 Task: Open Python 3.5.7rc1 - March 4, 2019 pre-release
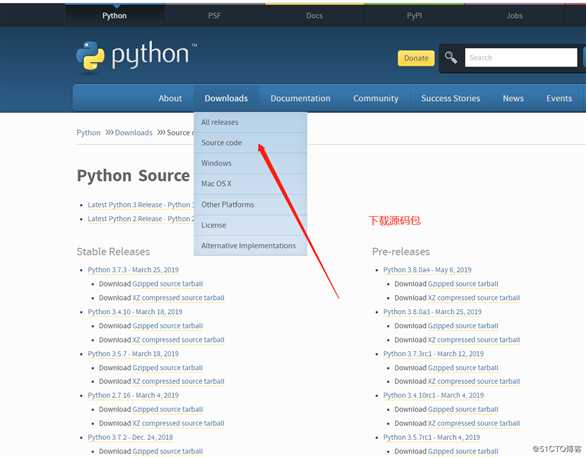coord(432,437)
